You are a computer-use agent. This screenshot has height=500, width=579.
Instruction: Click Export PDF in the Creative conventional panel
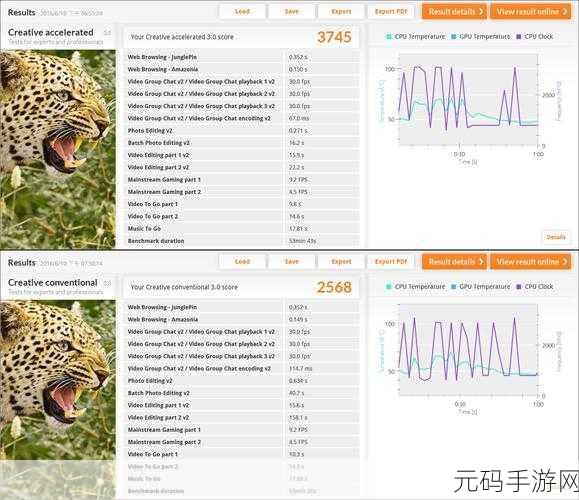point(391,261)
